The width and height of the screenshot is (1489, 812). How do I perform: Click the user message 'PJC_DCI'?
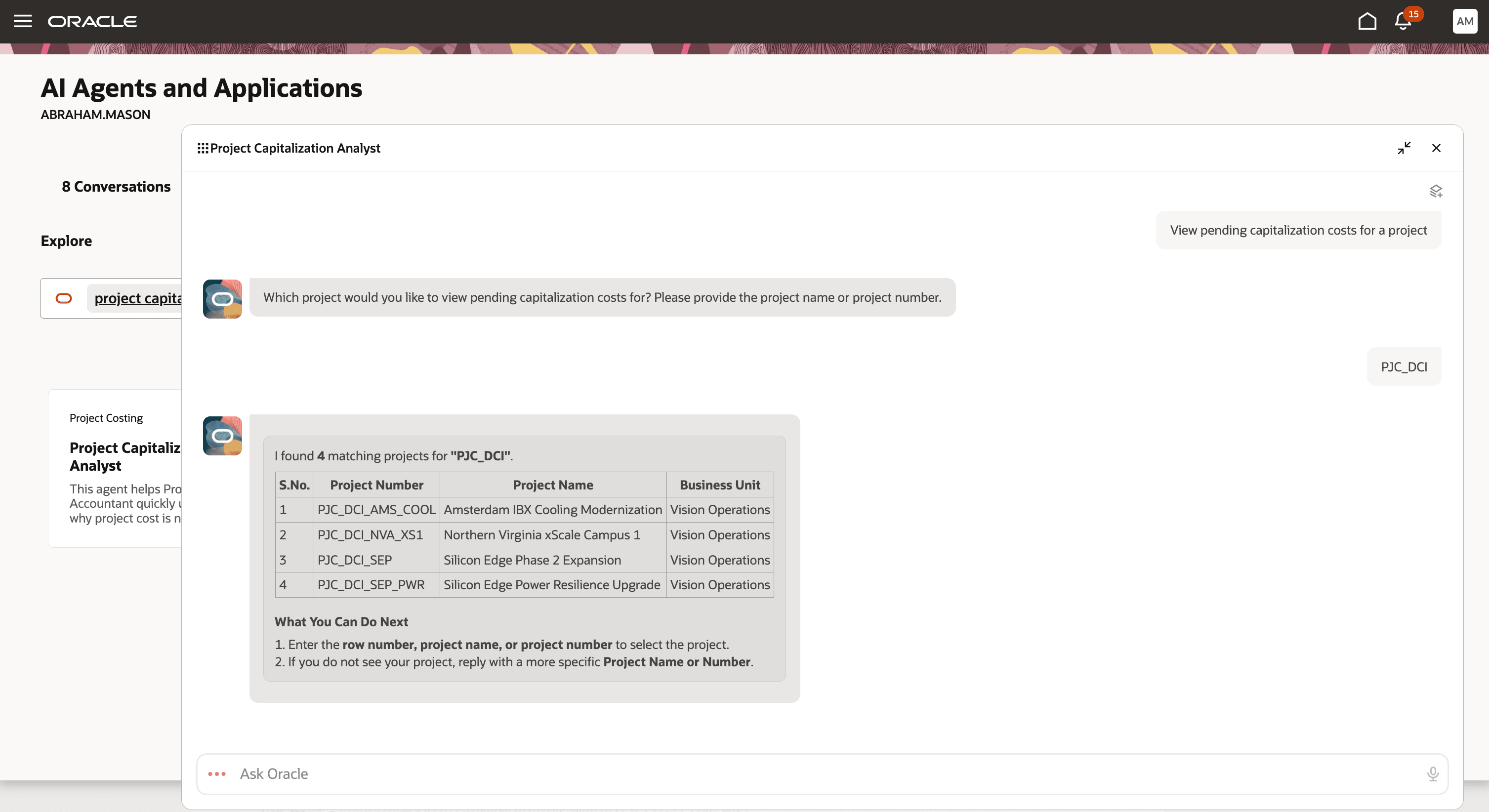tap(1404, 366)
